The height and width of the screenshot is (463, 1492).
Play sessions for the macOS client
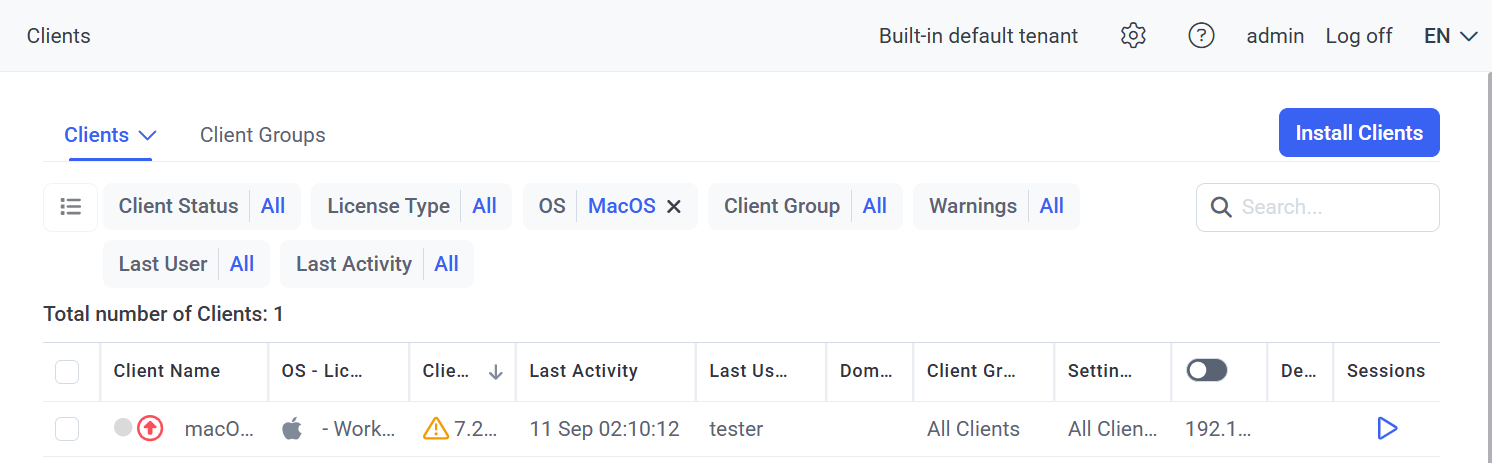(x=1386, y=429)
